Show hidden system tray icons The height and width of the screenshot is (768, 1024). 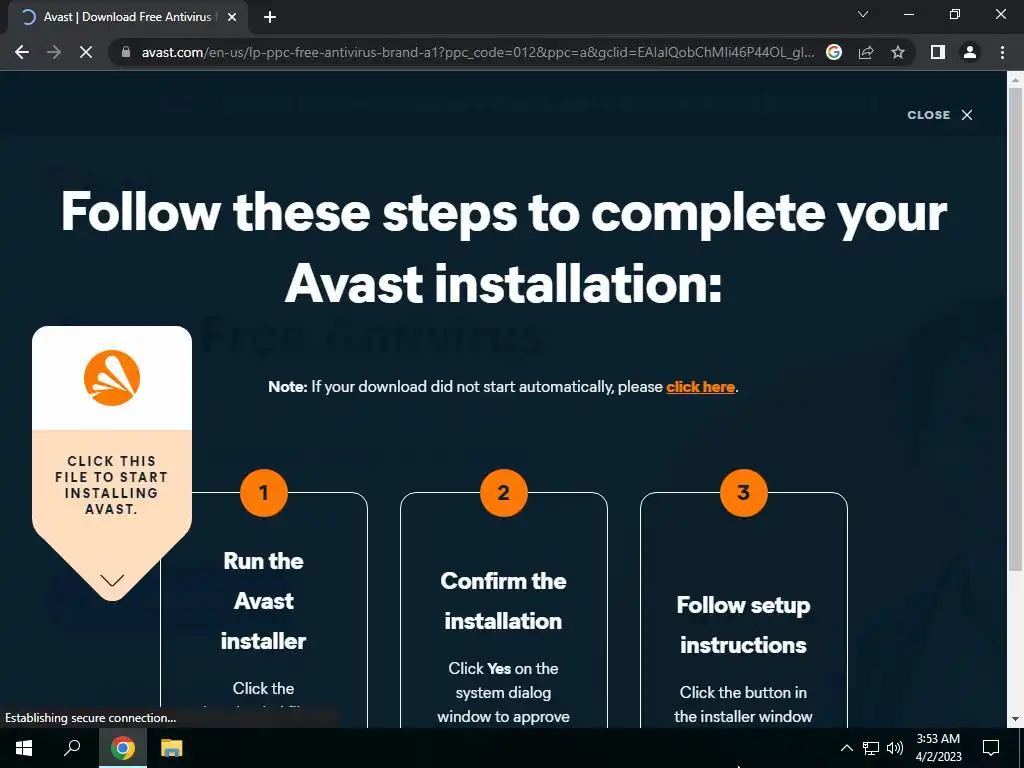pyautogui.click(x=846, y=748)
